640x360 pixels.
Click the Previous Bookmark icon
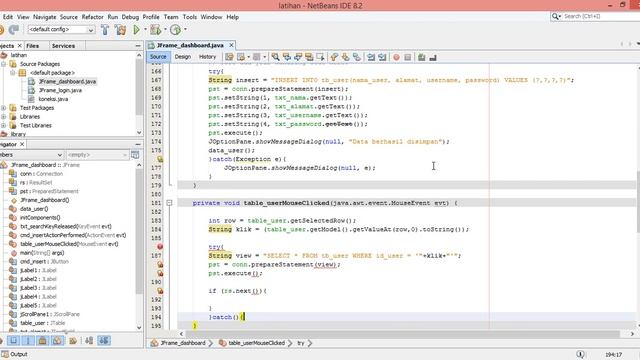pos(334,57)
